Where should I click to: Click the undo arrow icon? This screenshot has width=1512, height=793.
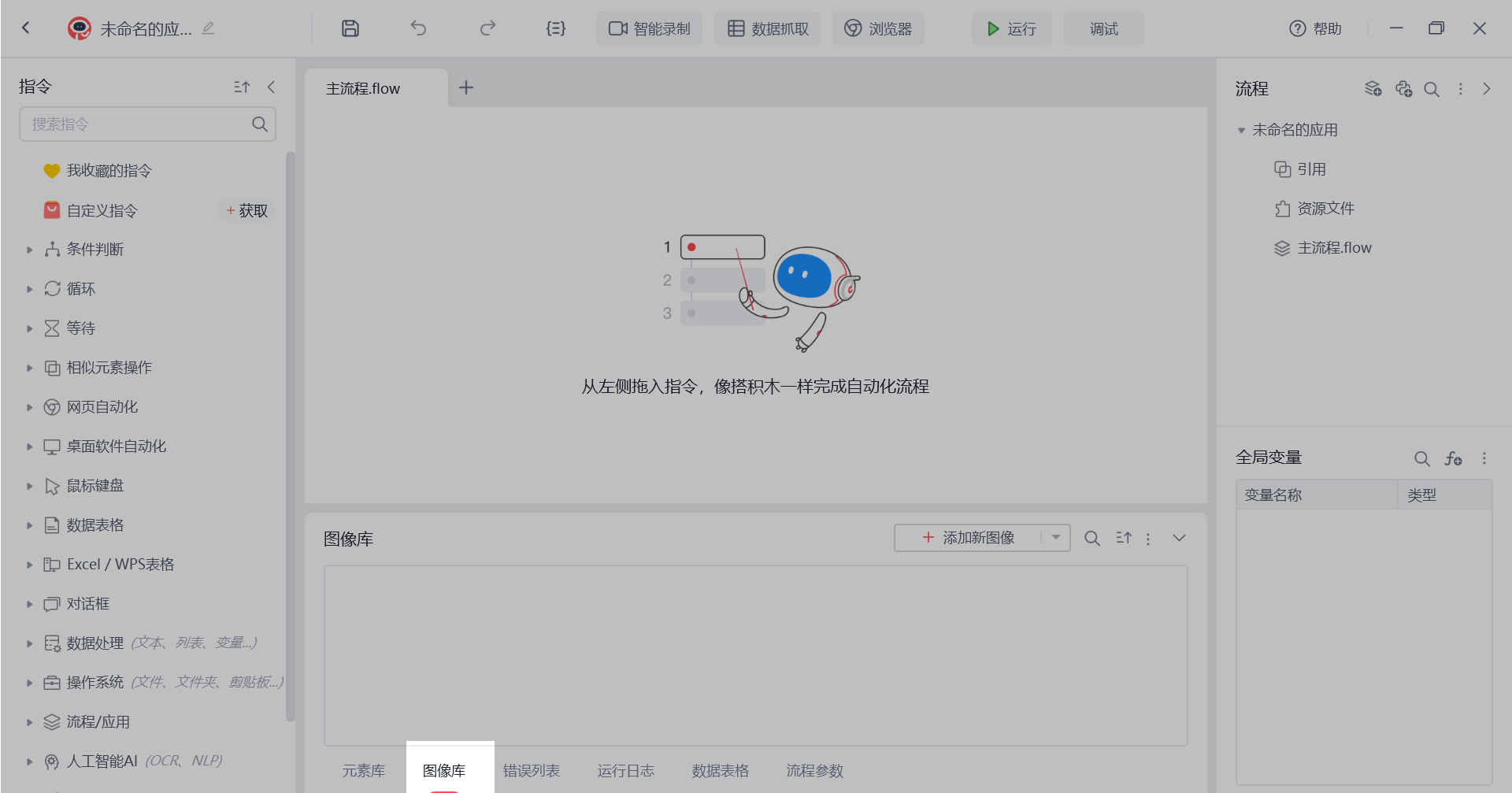tap(418, 28)
